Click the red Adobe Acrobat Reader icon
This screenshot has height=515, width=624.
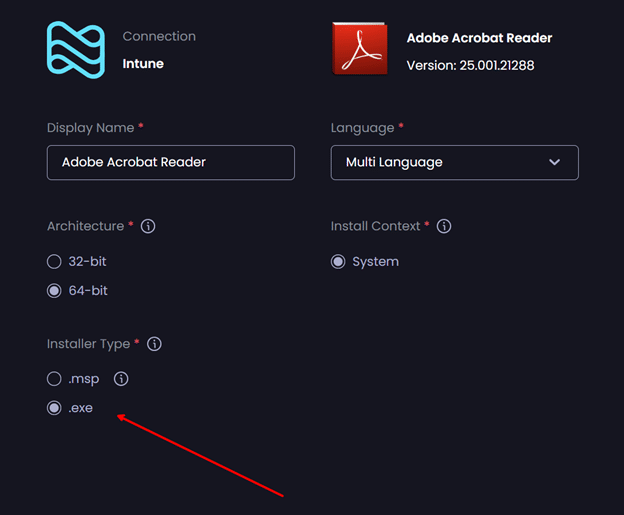click(x=359, y=49)
